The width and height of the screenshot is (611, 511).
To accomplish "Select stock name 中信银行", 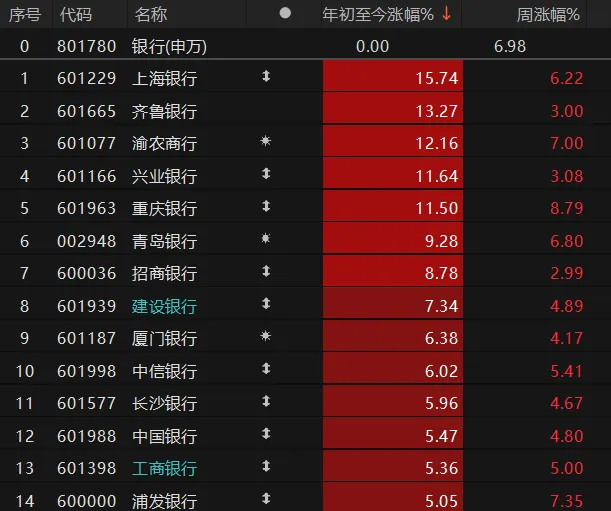I will [x=164, y=371].
